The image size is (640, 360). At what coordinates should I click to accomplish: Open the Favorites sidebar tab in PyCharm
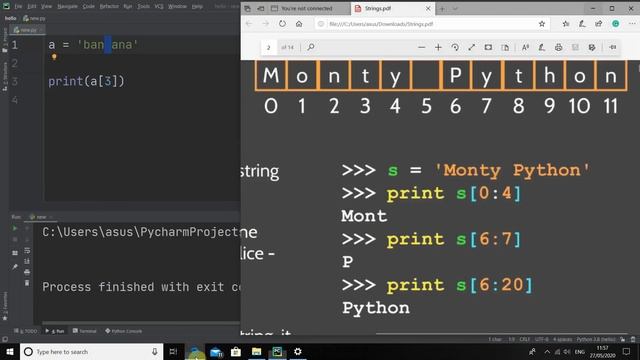[x=5, y=306]
